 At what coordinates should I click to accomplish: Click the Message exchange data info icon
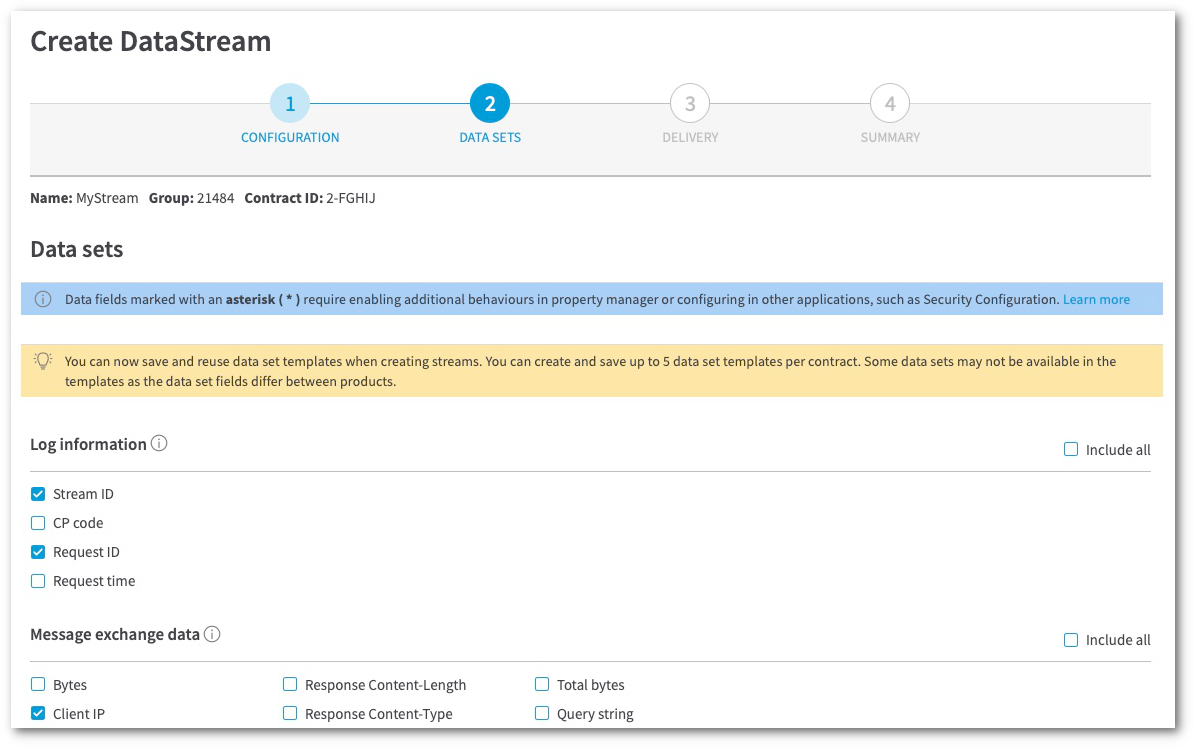pos(212,634)
